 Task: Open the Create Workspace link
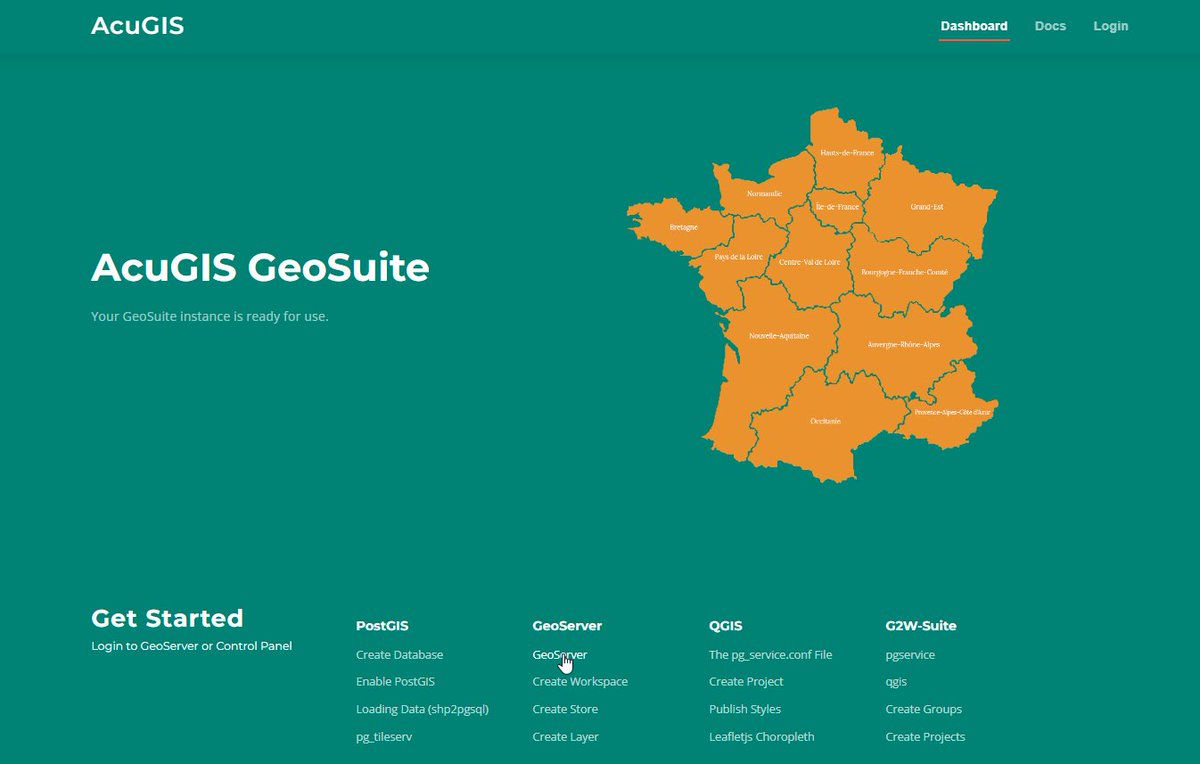[580, 682]
